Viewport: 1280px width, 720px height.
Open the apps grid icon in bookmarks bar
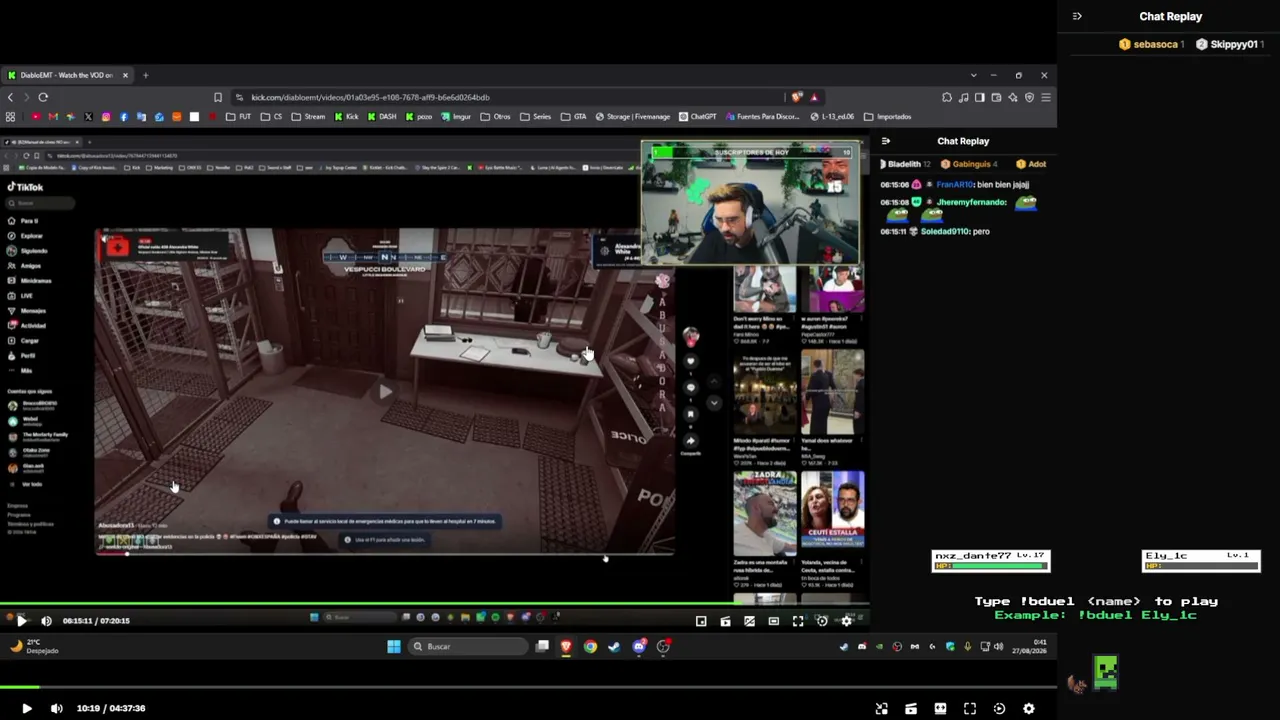click(10, 117)
